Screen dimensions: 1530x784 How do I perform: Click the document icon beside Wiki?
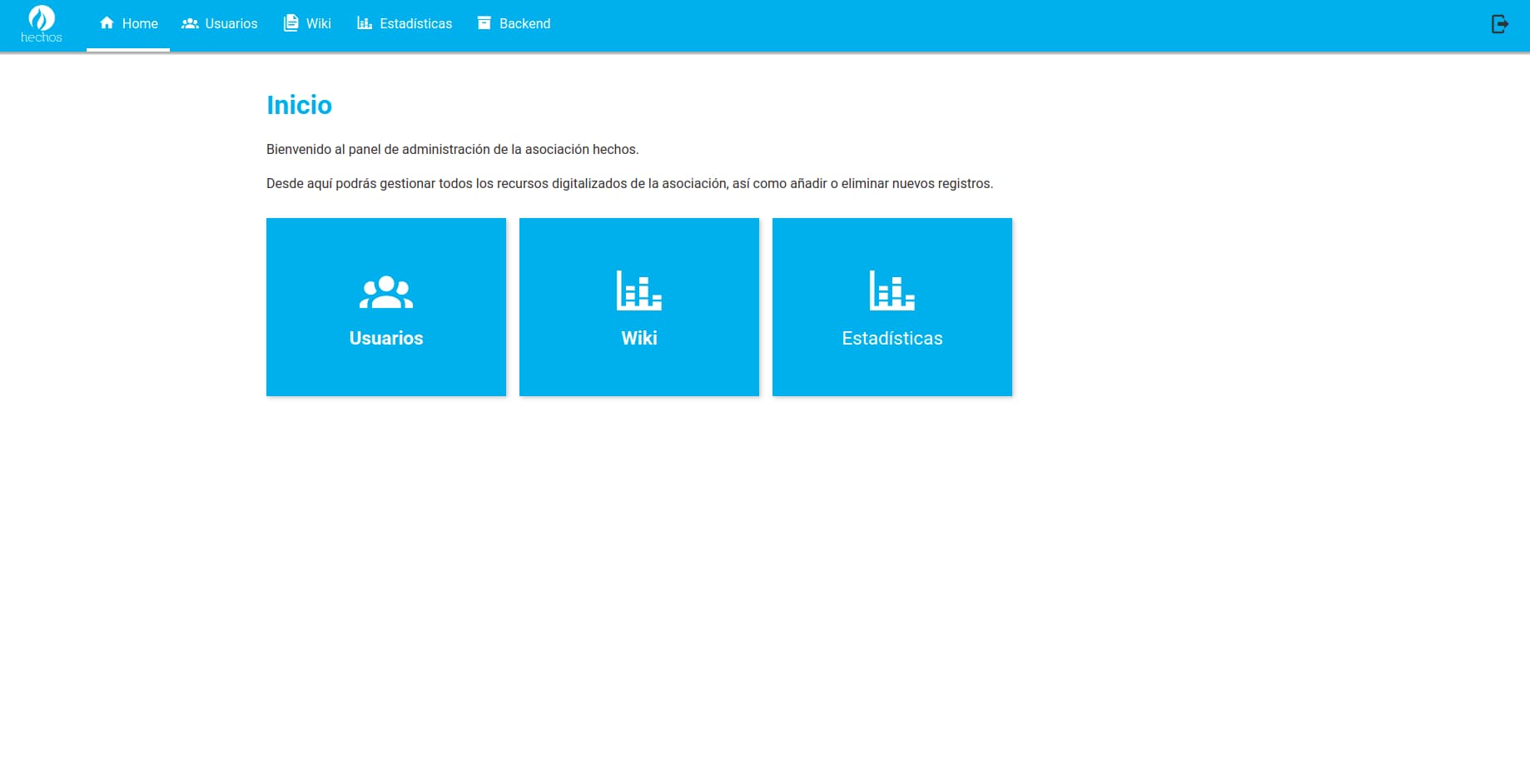pos(290,23)
